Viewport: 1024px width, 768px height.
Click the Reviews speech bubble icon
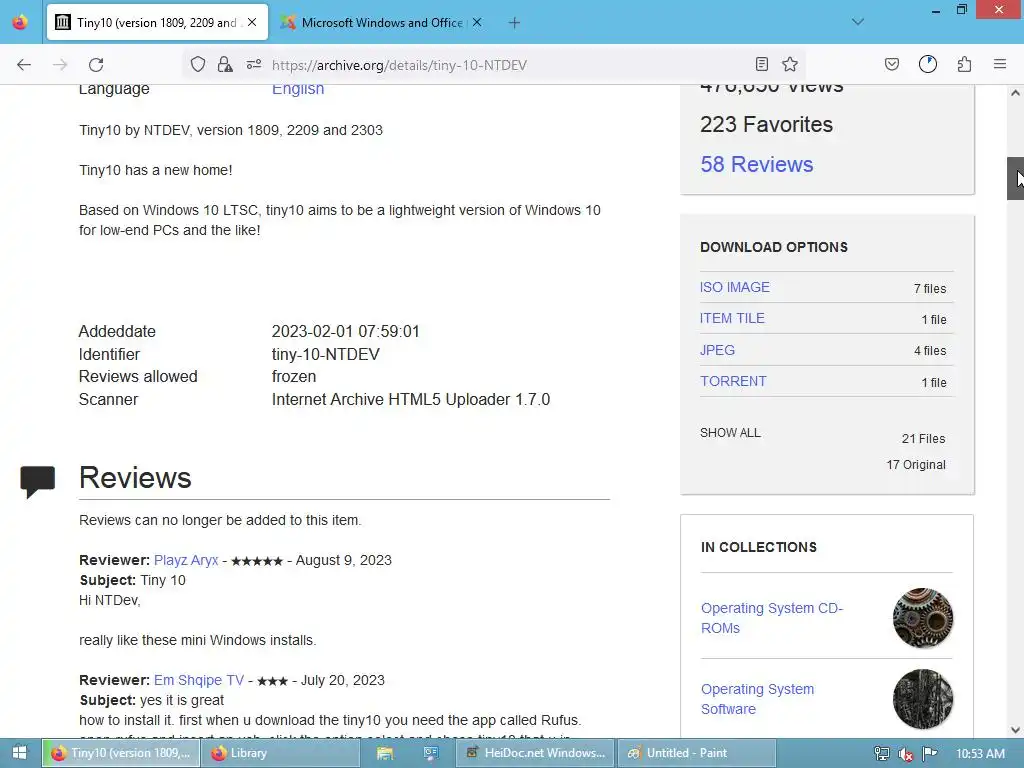coord(37,482)
